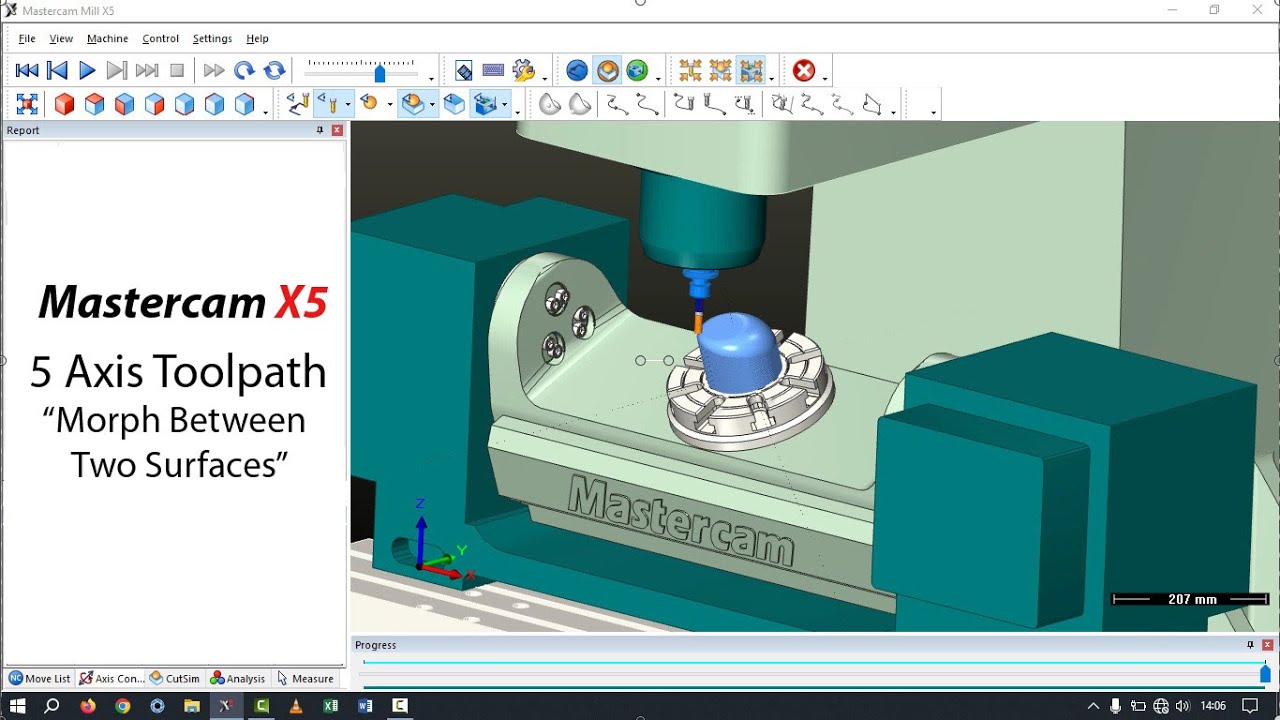Click the single blue circular arrow icon
Image resolution: width=1280 pixels, height=720 pixels.
coord(244,70)
